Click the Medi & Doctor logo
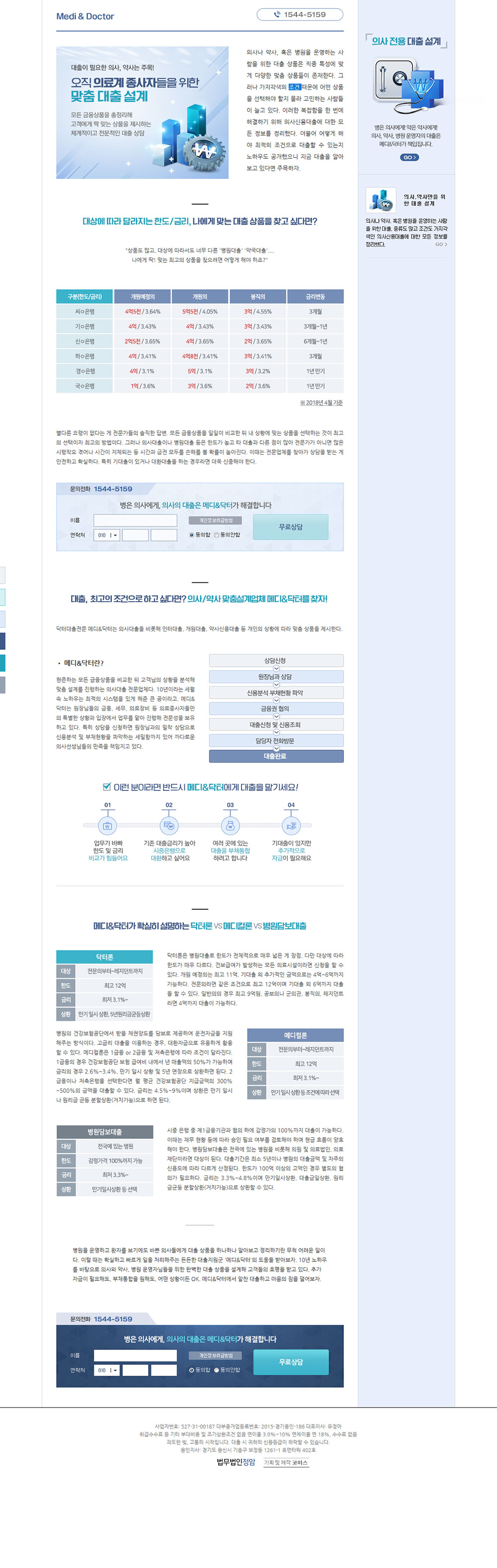497x1568 pixels. coord(85,16)
